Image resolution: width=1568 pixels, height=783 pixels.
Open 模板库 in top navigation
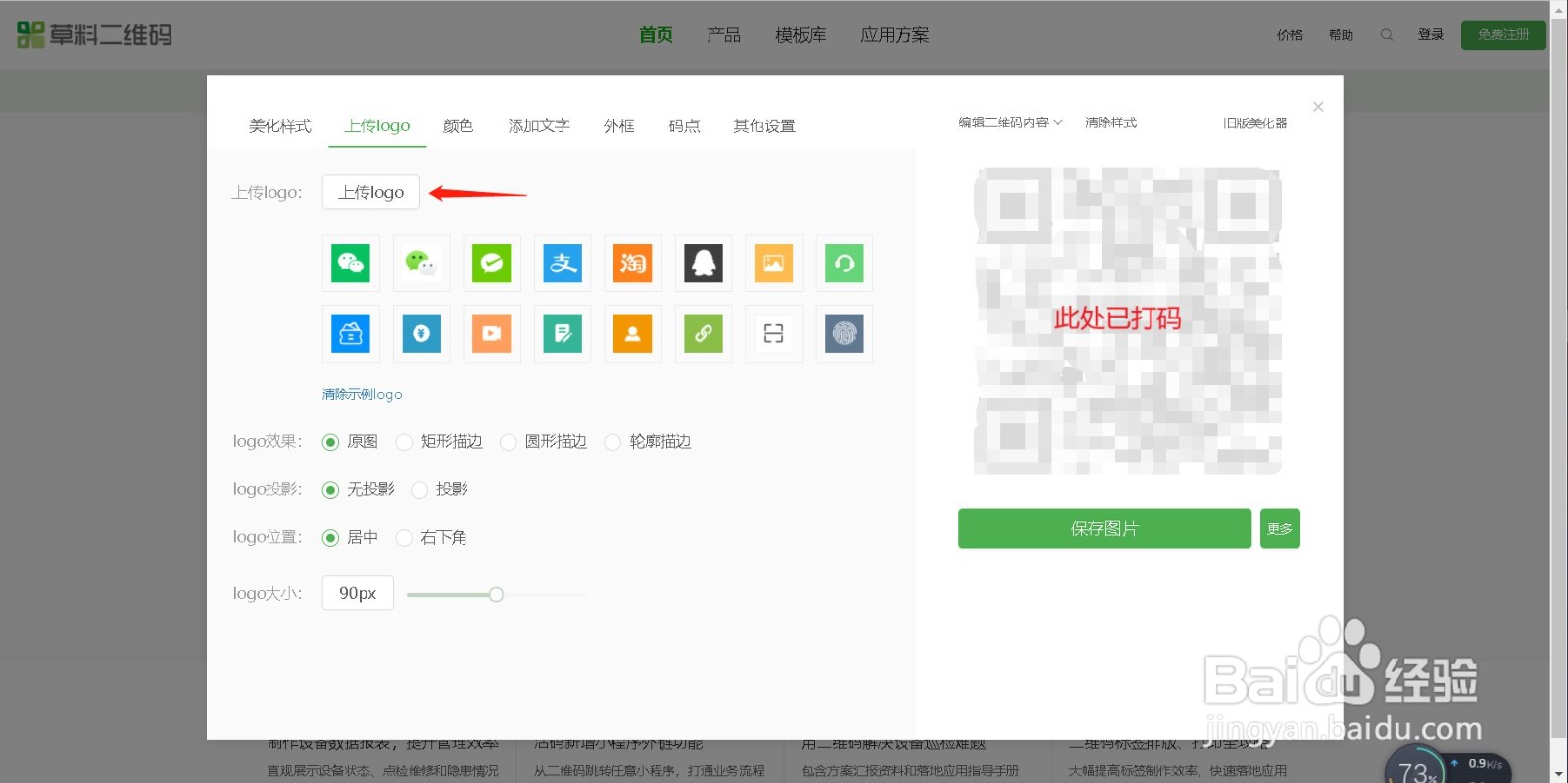[x=801, y=35]
